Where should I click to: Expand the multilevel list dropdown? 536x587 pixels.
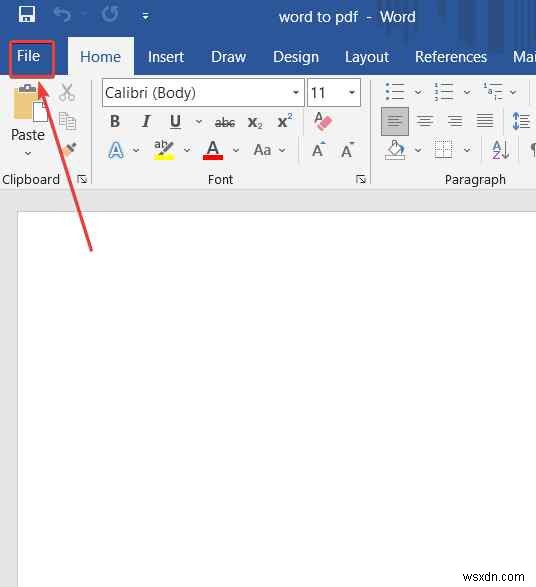click(513, 92)
